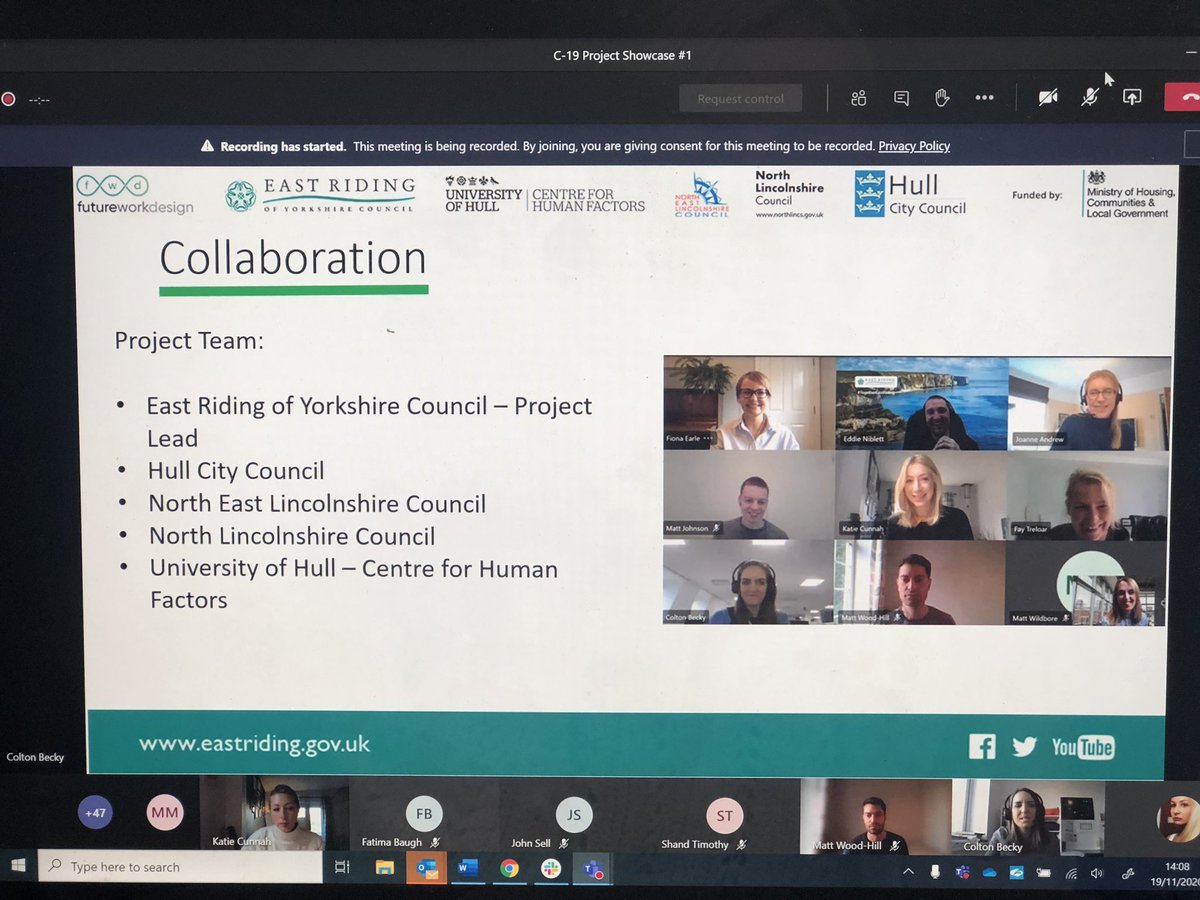Toggle the camera on
The height and width of the screenshot is (900, 1200).
click(1048, 97)
